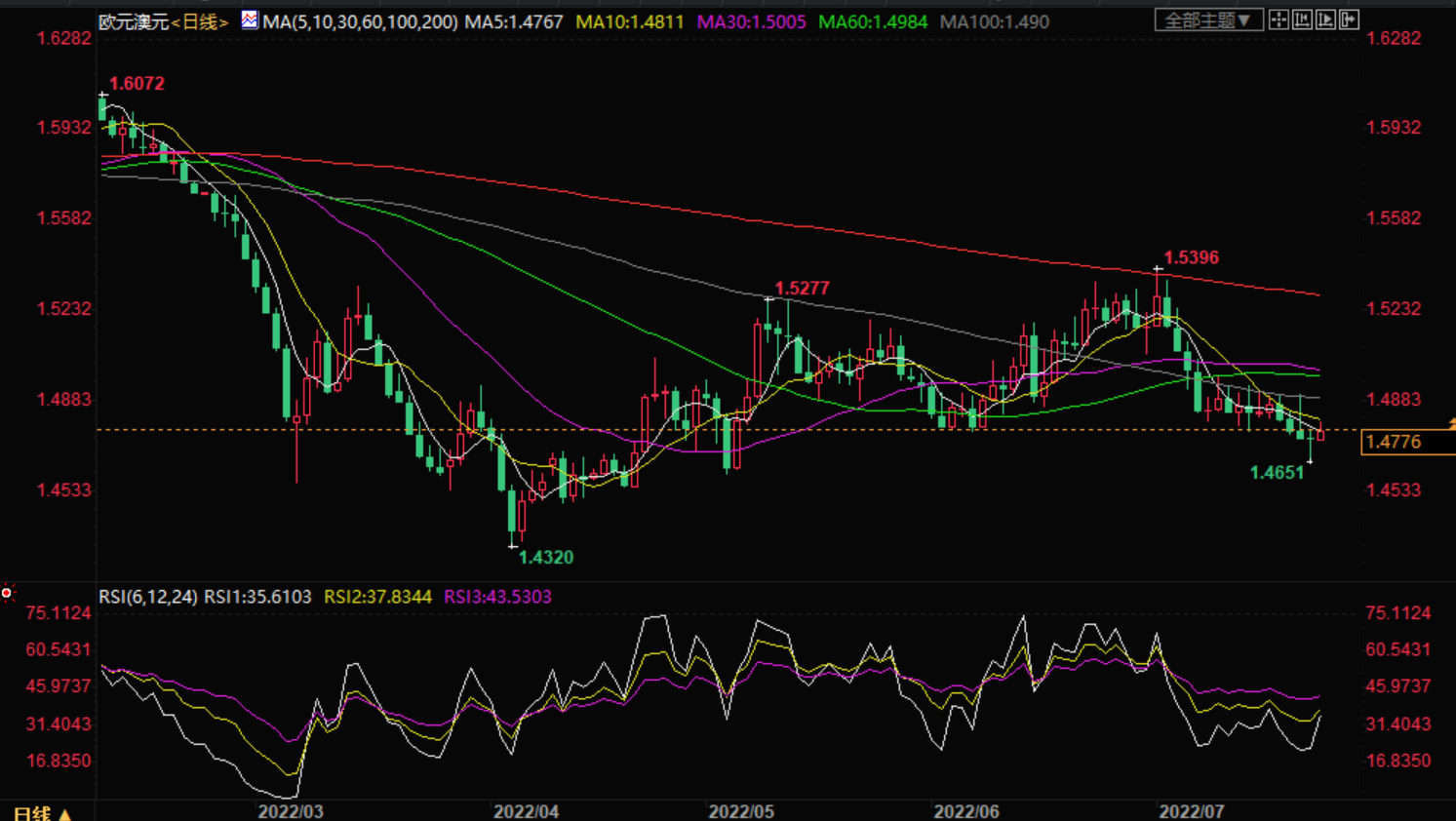The image size is (1456, 821).
Task: Click the 1.5396 peak price label
Action: pyautogui.click(x=1191, y=257)
